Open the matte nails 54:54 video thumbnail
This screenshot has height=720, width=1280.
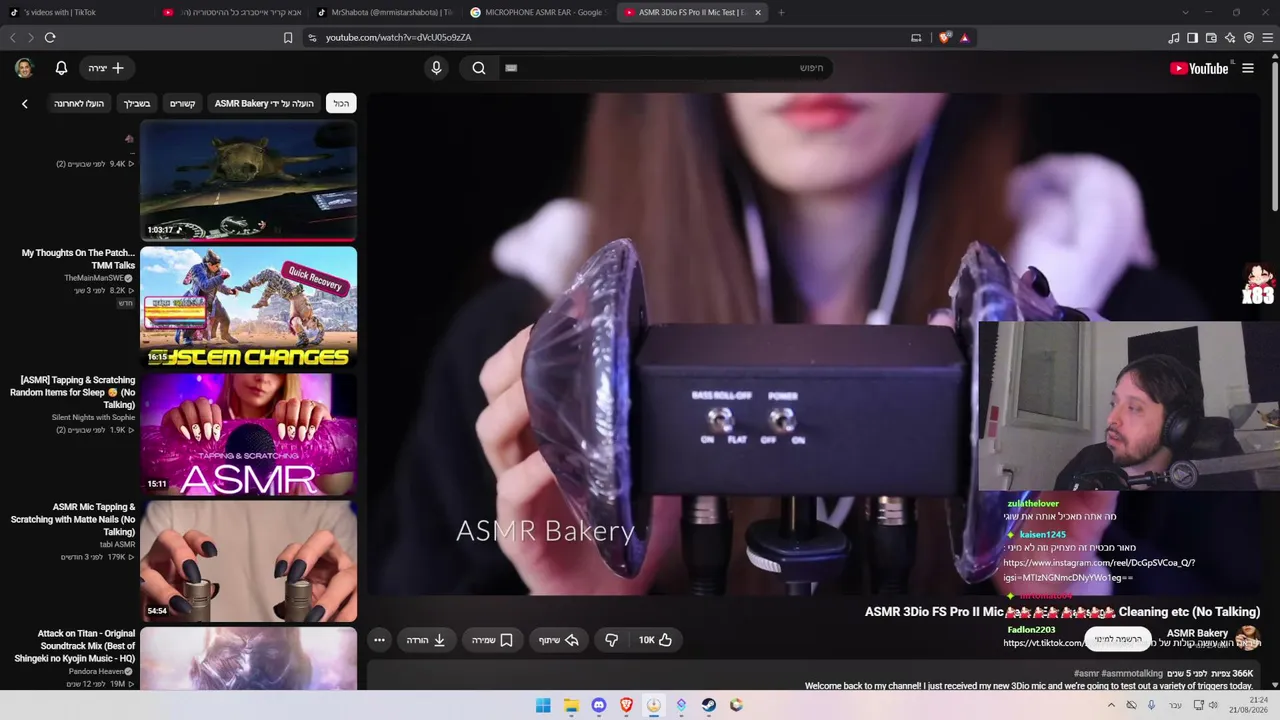point(248,561)
